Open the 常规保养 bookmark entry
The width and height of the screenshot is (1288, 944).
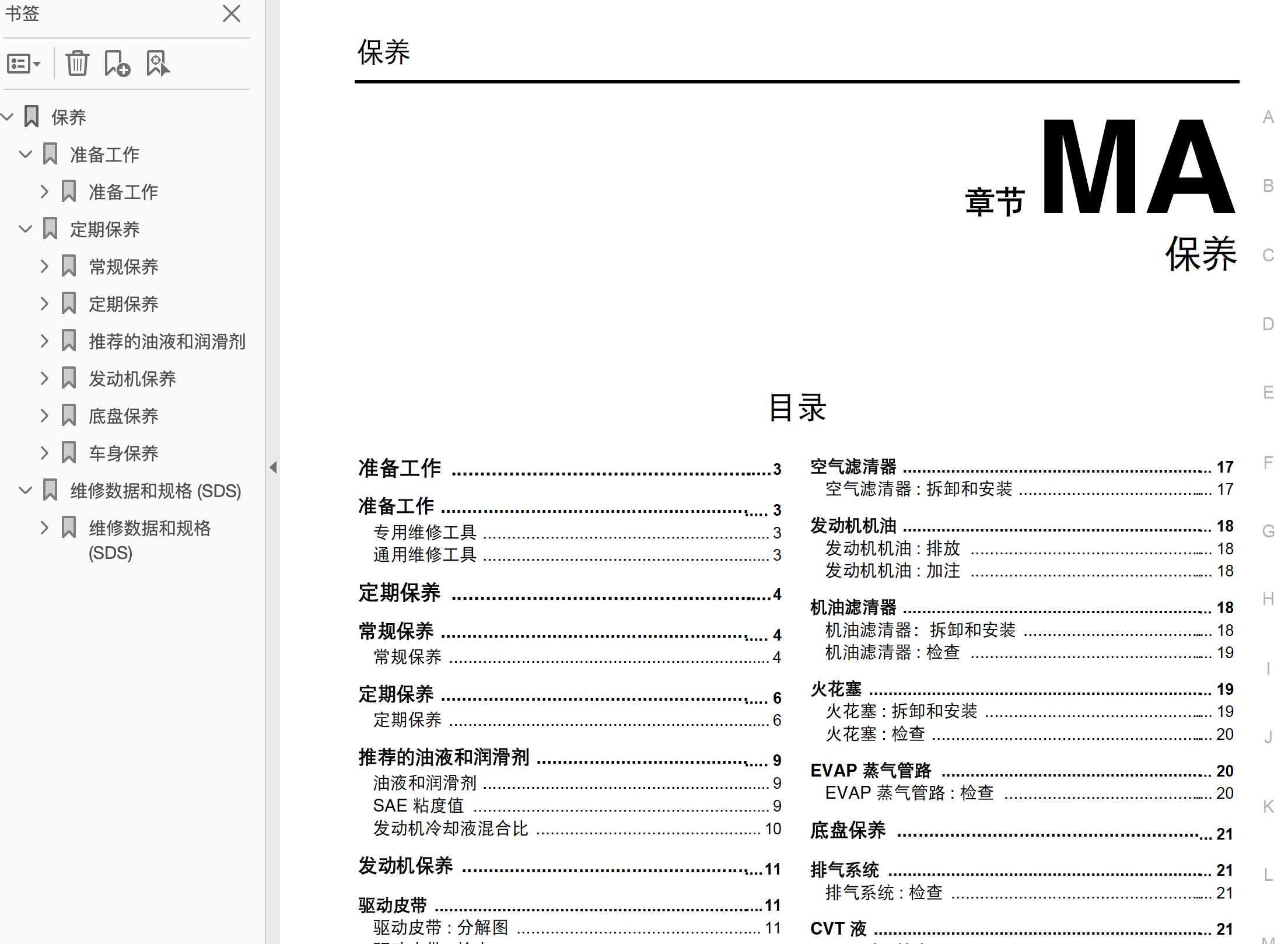click(124, 267)
